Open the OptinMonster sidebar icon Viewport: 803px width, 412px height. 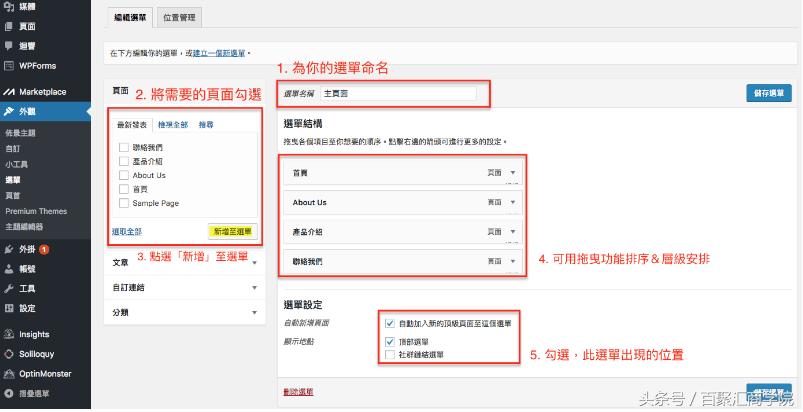click(9, 374)
